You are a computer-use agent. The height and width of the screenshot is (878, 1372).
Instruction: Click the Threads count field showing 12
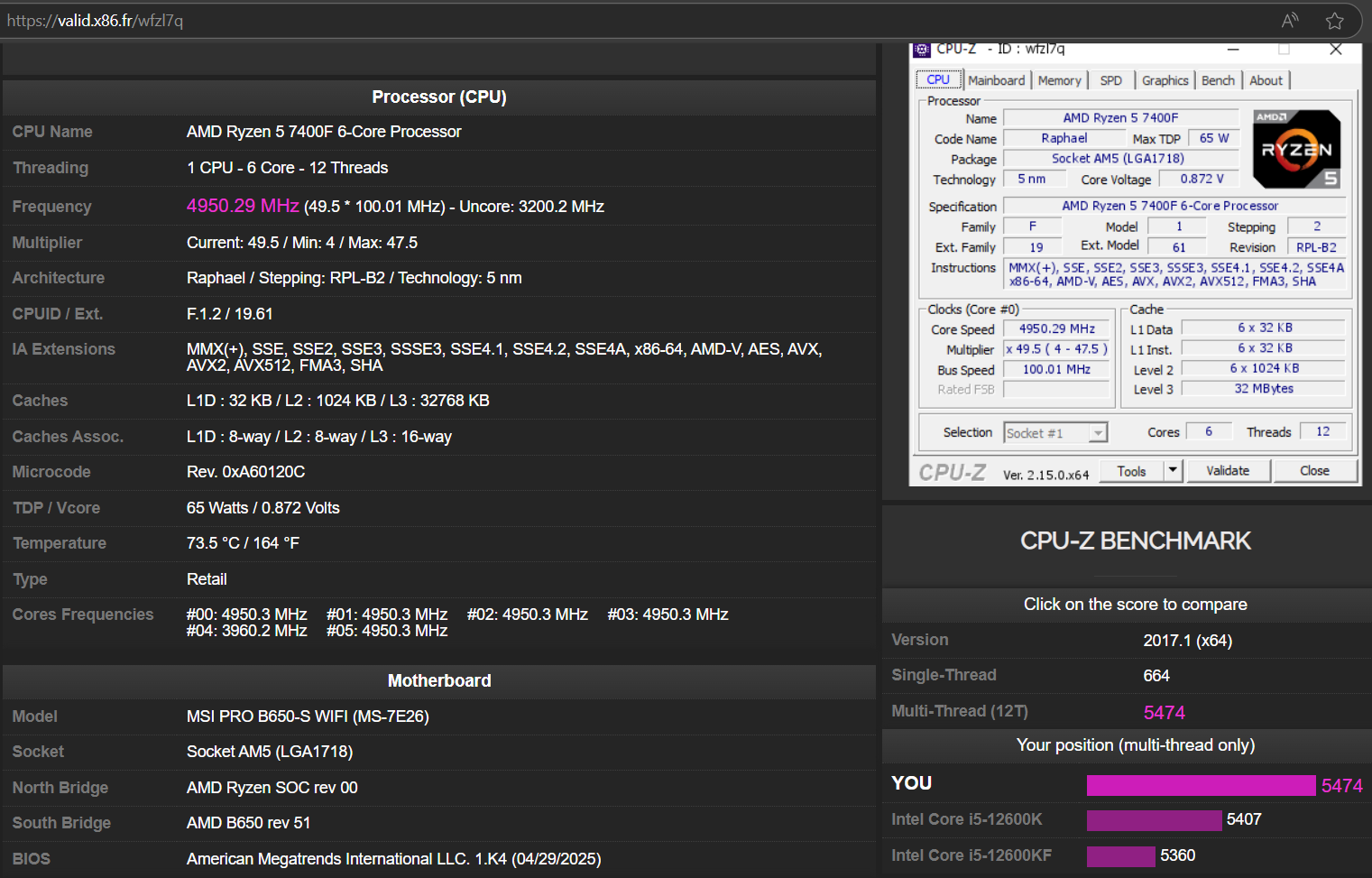click(x=1323, y=431)
